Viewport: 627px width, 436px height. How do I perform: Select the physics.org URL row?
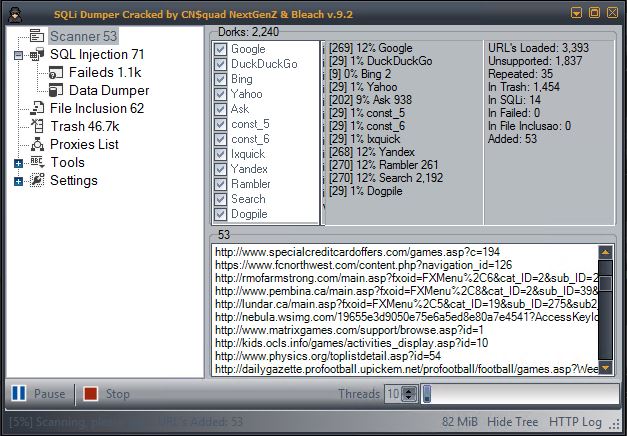click(x=328, y=356)
